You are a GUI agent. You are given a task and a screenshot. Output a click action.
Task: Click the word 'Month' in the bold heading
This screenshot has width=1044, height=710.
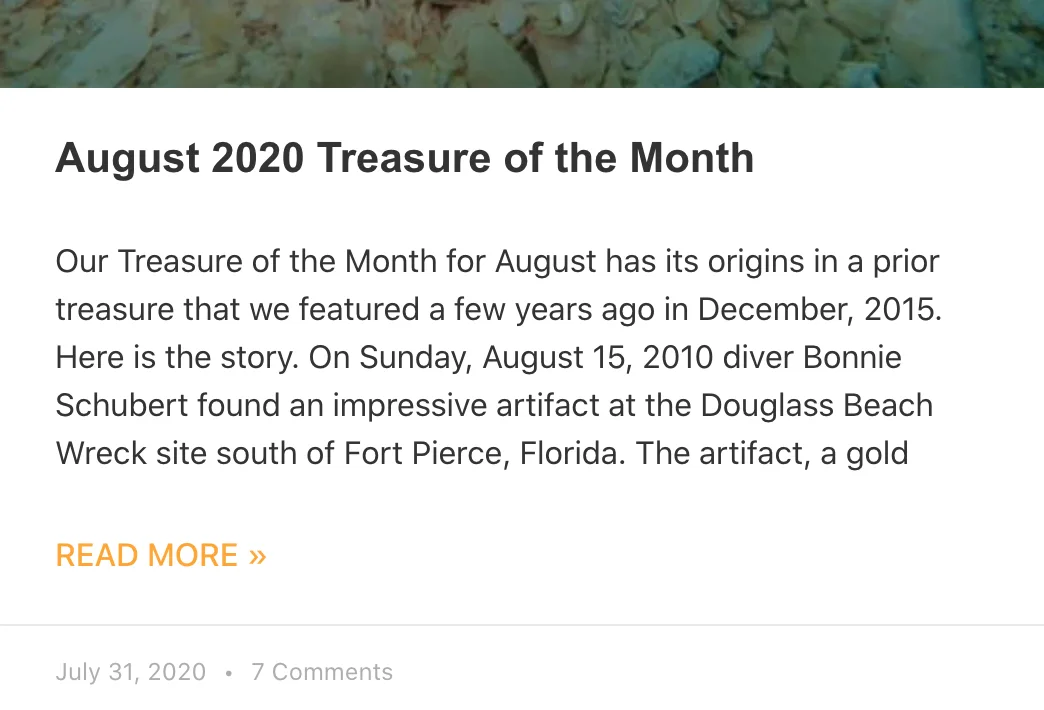point(692,159)
